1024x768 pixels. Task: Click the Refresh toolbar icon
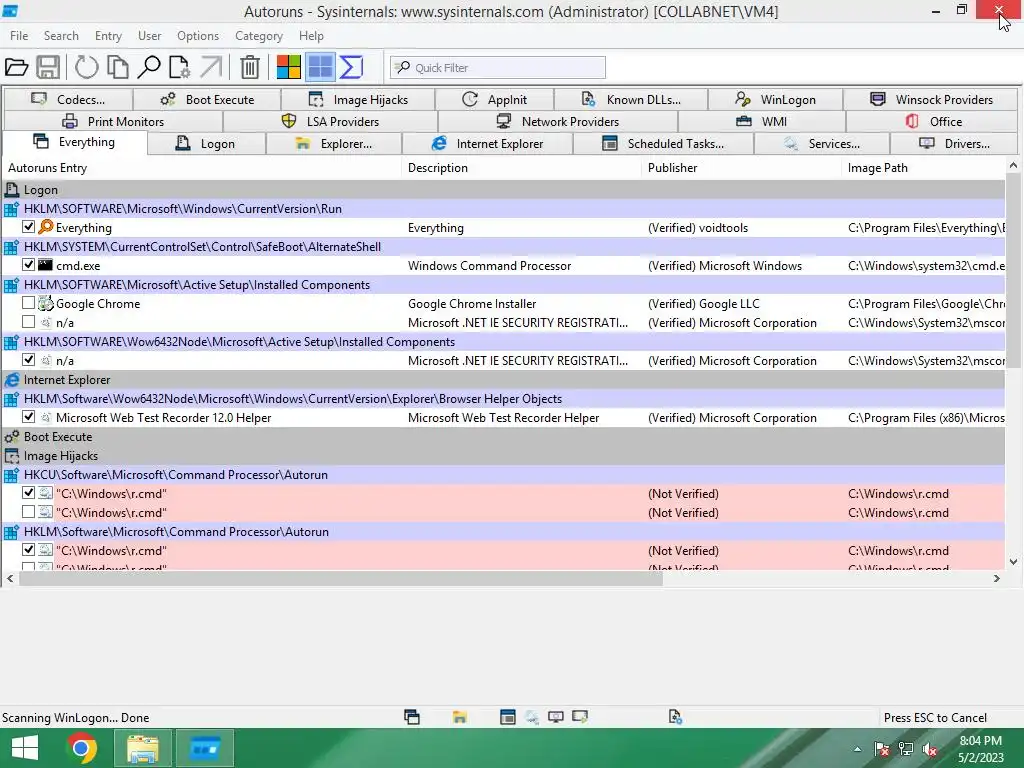click(86, 67)
